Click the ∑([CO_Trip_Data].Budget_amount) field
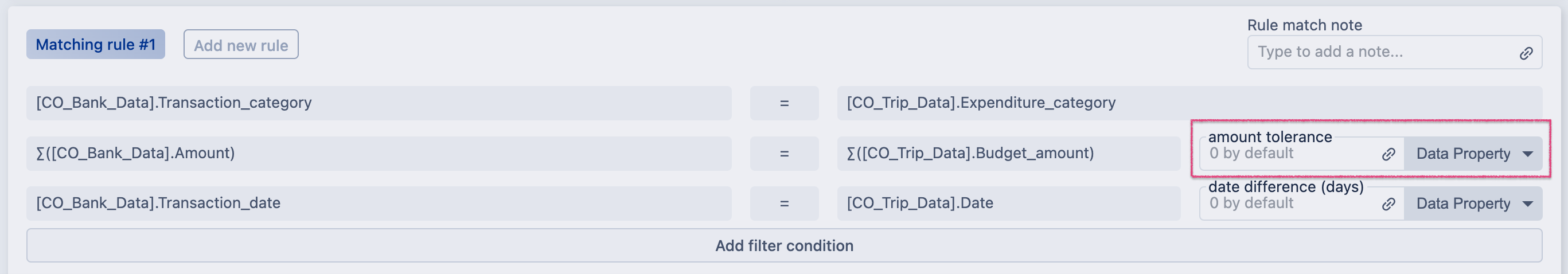Screen dimensions: 1568x274 [1008, 154]
